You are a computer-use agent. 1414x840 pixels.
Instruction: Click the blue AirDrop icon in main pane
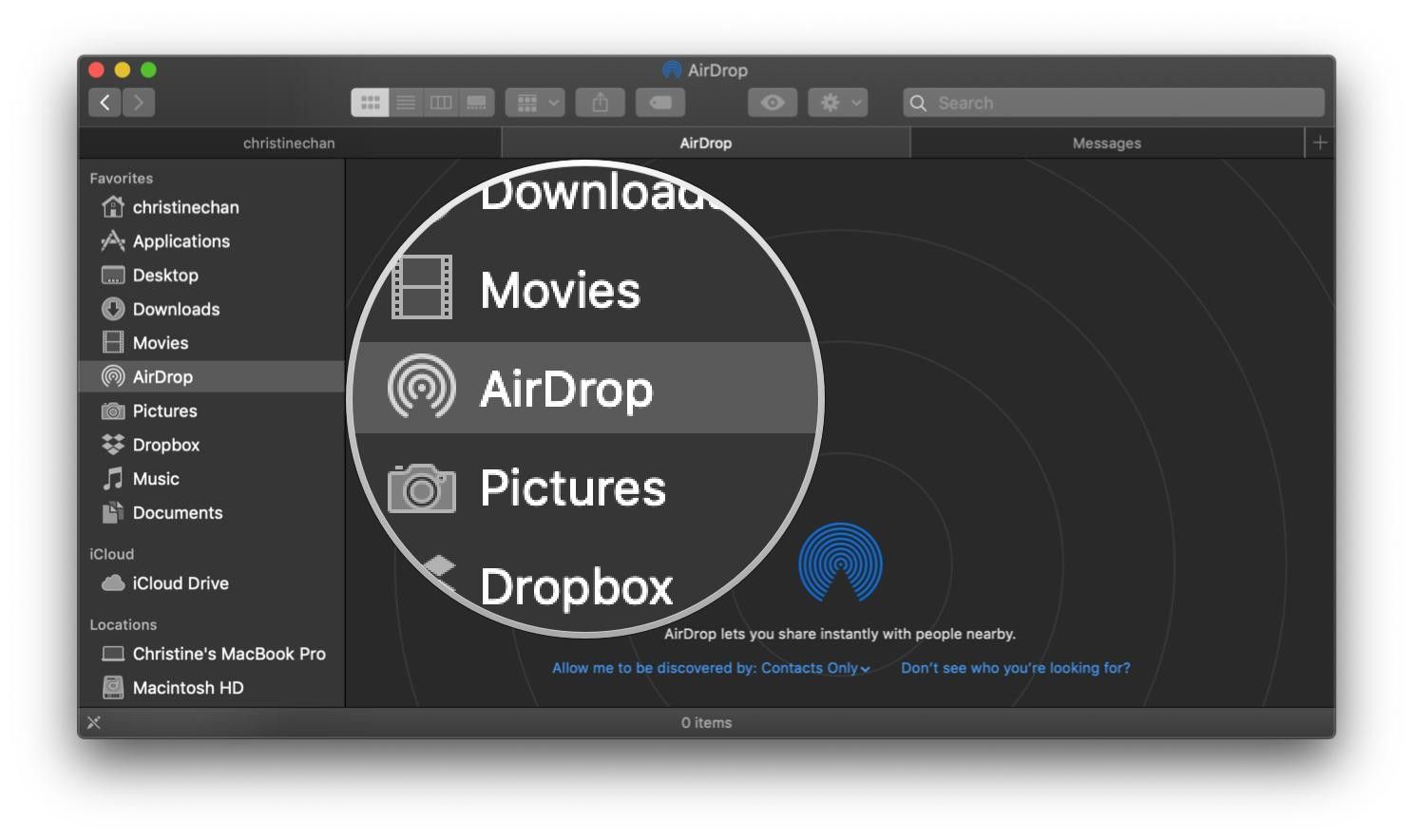[840, 563]
